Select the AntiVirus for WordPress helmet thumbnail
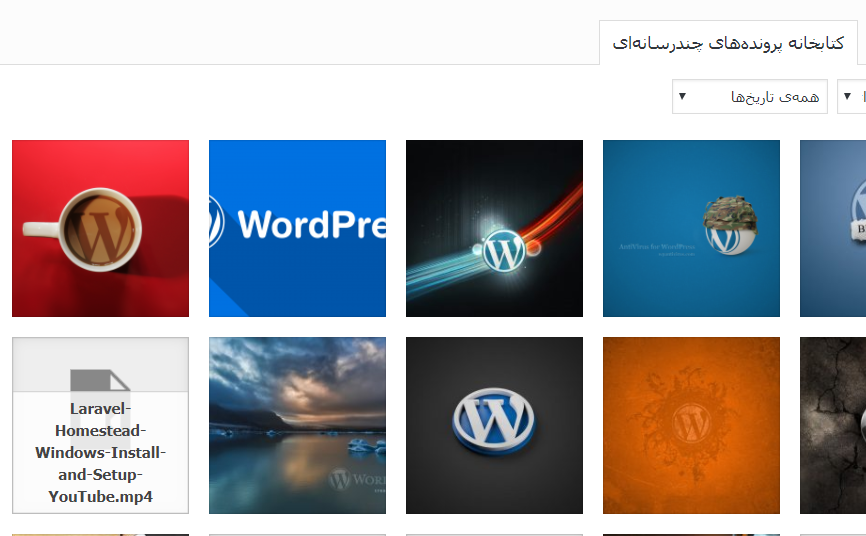 (x=691, y=228)
